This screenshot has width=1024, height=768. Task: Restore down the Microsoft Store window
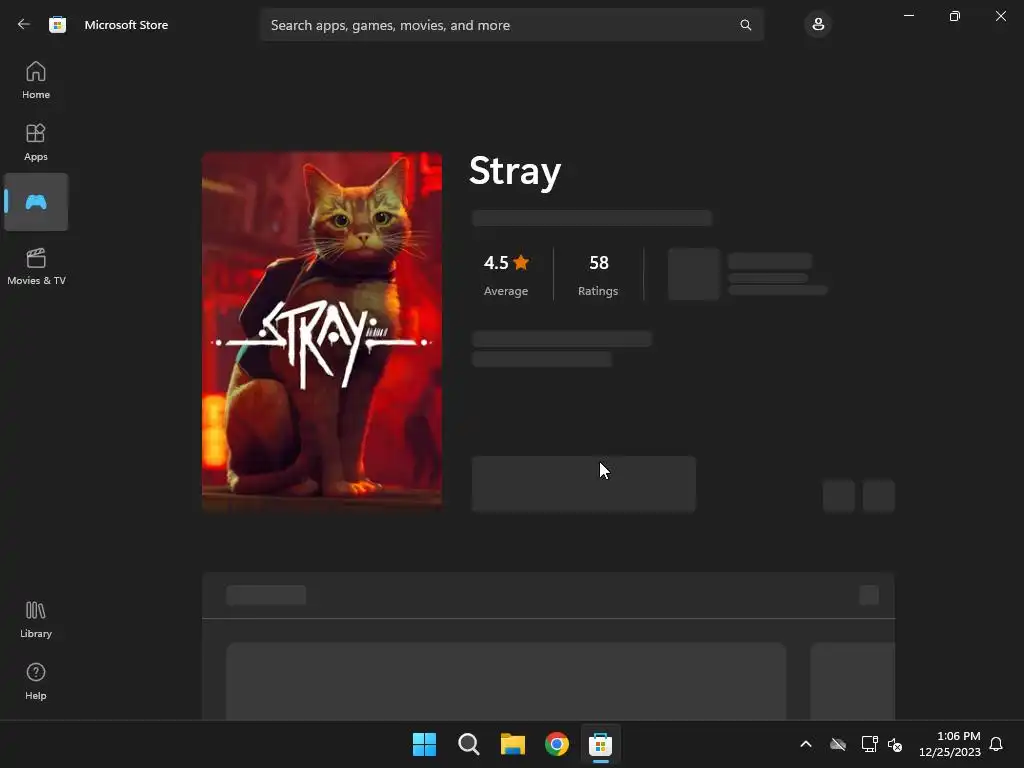pos(955,16)
